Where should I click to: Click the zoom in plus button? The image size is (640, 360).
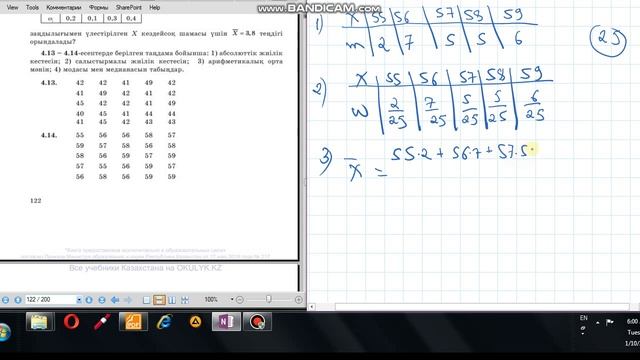[x=299, y=300]
